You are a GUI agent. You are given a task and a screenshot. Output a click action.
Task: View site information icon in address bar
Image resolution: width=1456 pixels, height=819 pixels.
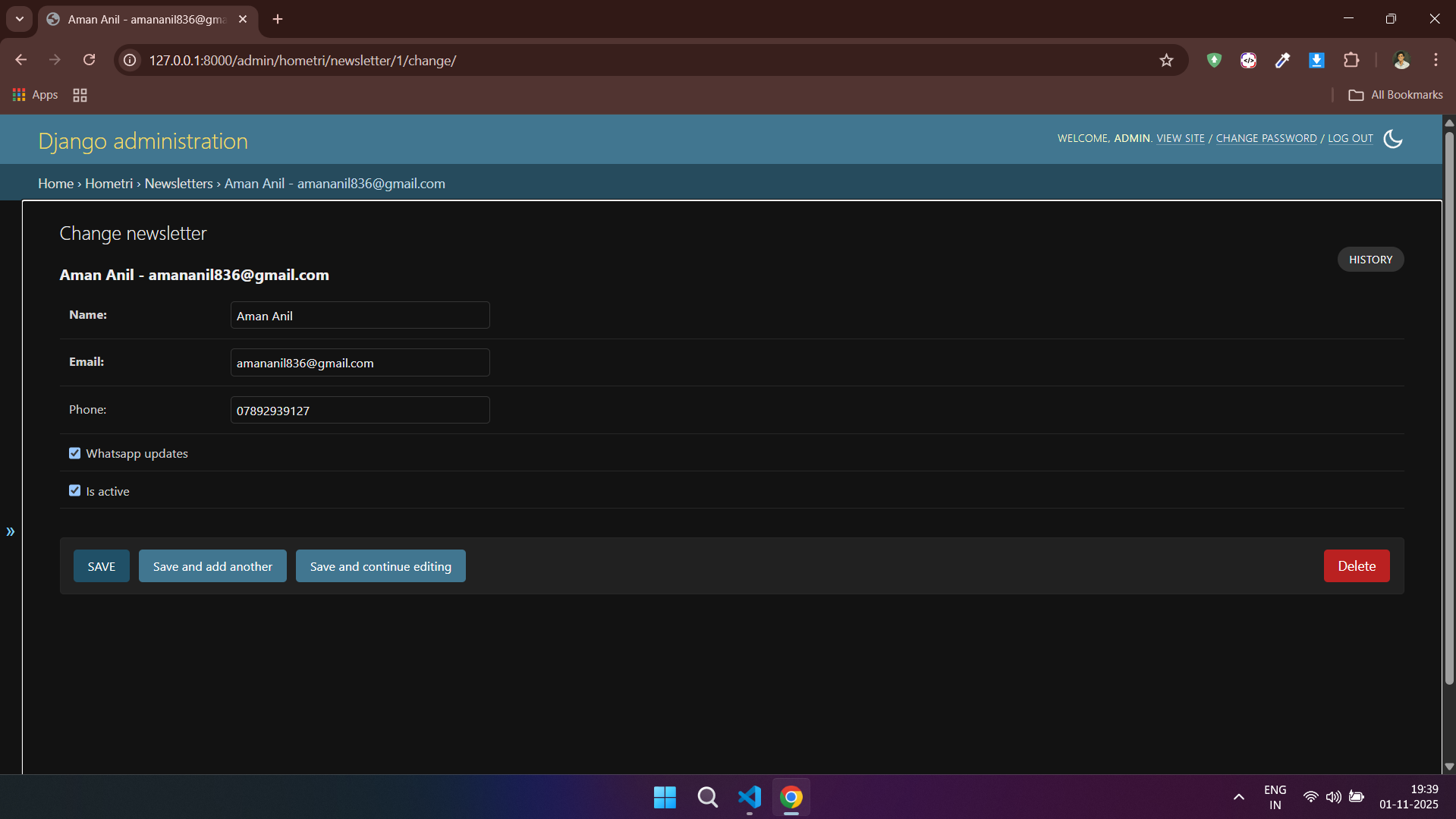point(131,60)
